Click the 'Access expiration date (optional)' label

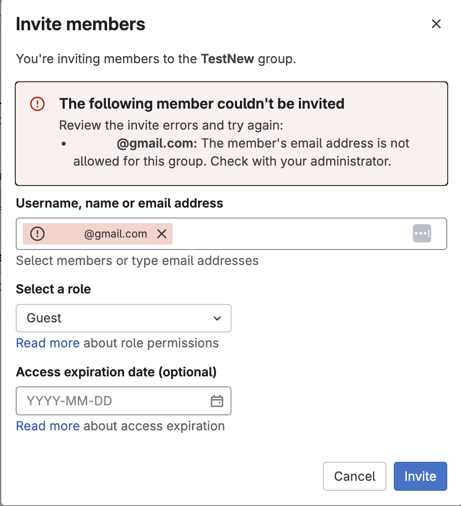pos(116,372)
